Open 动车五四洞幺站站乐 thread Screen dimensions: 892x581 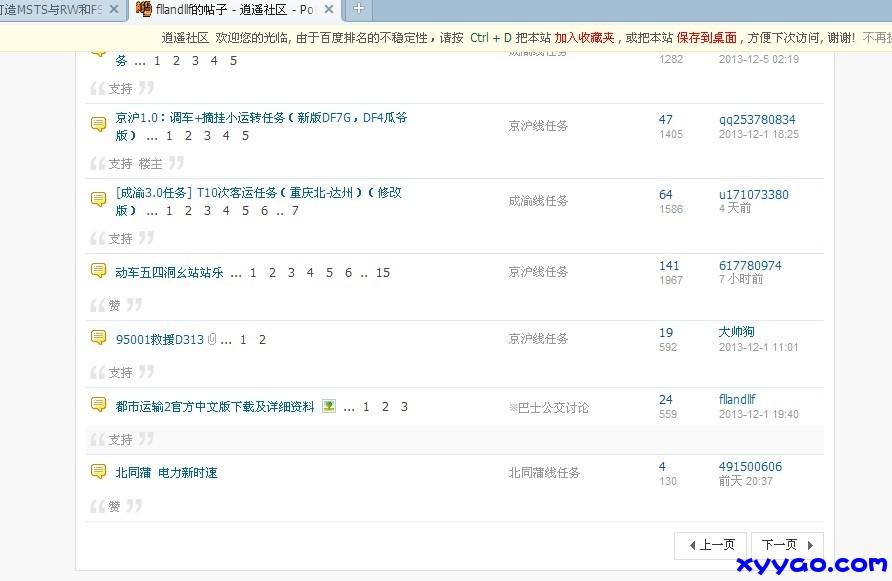point(170,272)
